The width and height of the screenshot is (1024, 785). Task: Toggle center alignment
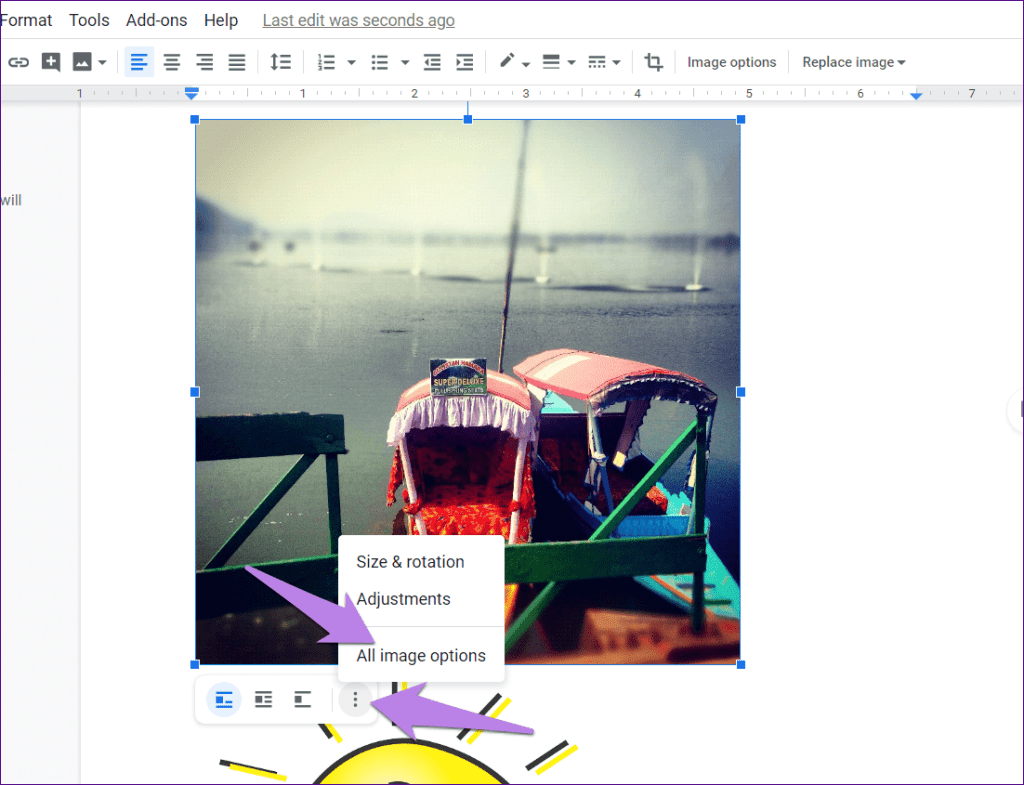(171, 61)
